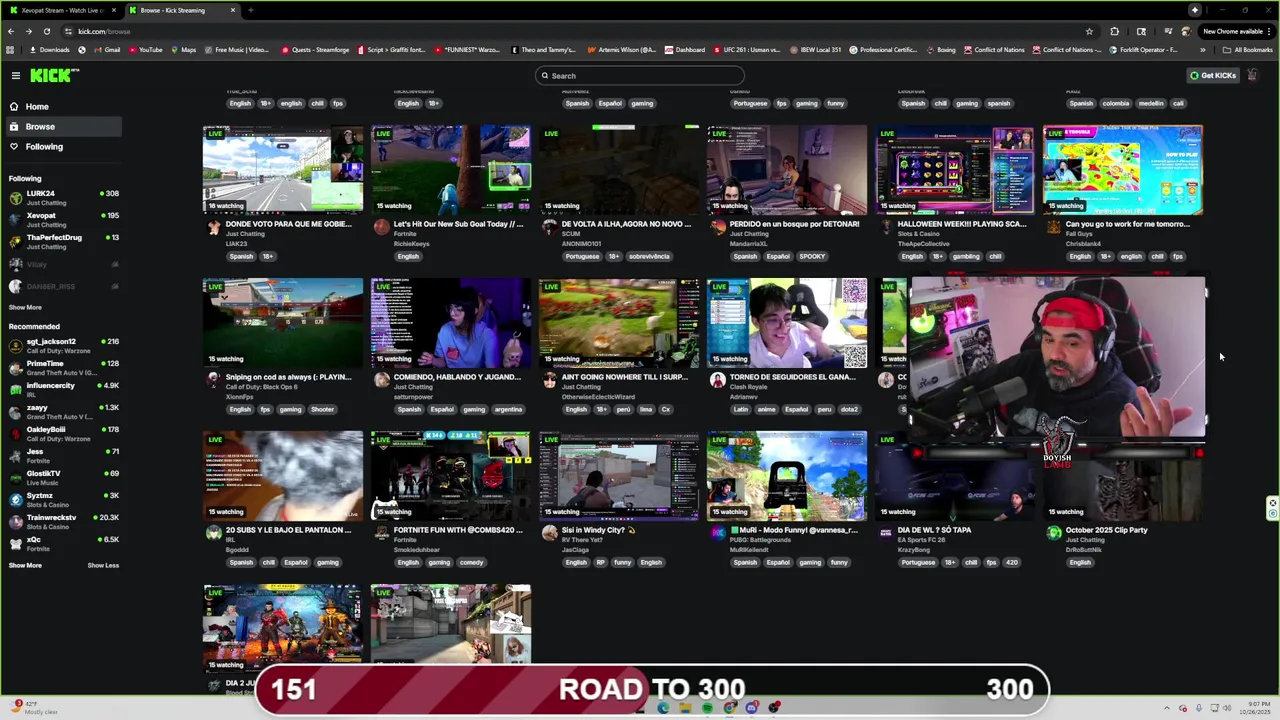
Task: Open Sisi in Windy City stream thumbnail
Action: coord(619,475)
